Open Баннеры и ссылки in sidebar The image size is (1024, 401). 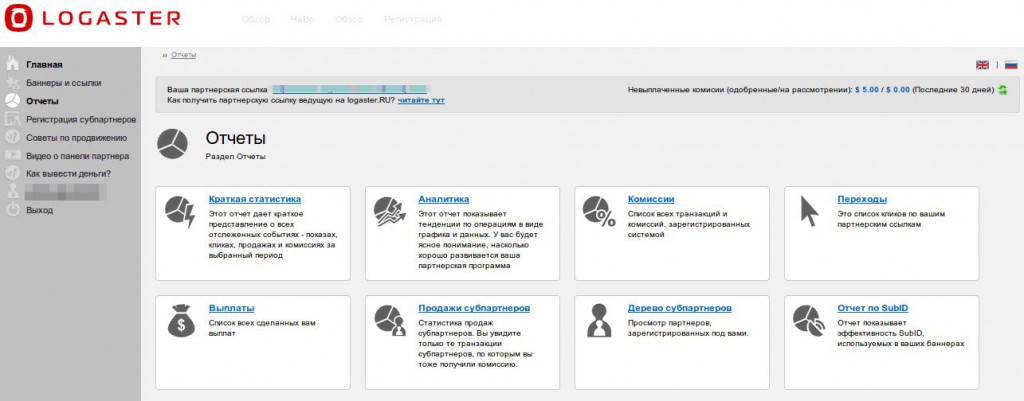[63, 83]
